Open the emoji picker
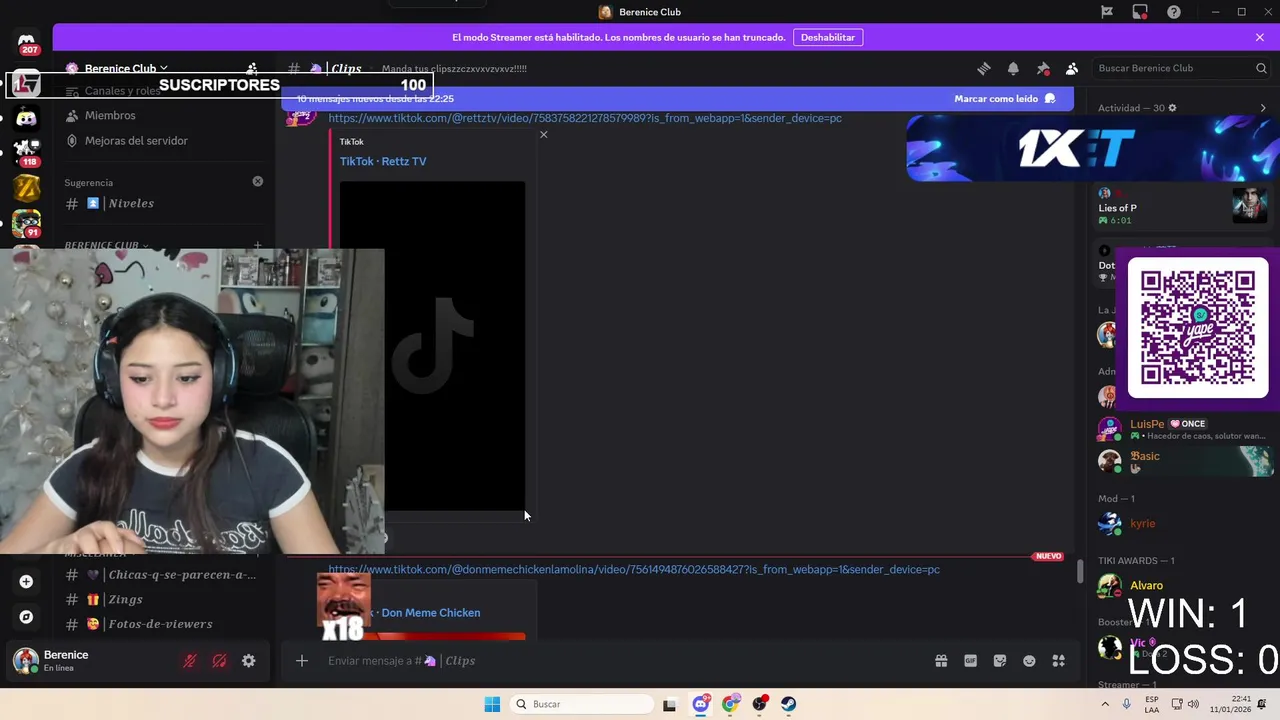Viewport: 1280px width, 720px height. (x=1029, y=661)
